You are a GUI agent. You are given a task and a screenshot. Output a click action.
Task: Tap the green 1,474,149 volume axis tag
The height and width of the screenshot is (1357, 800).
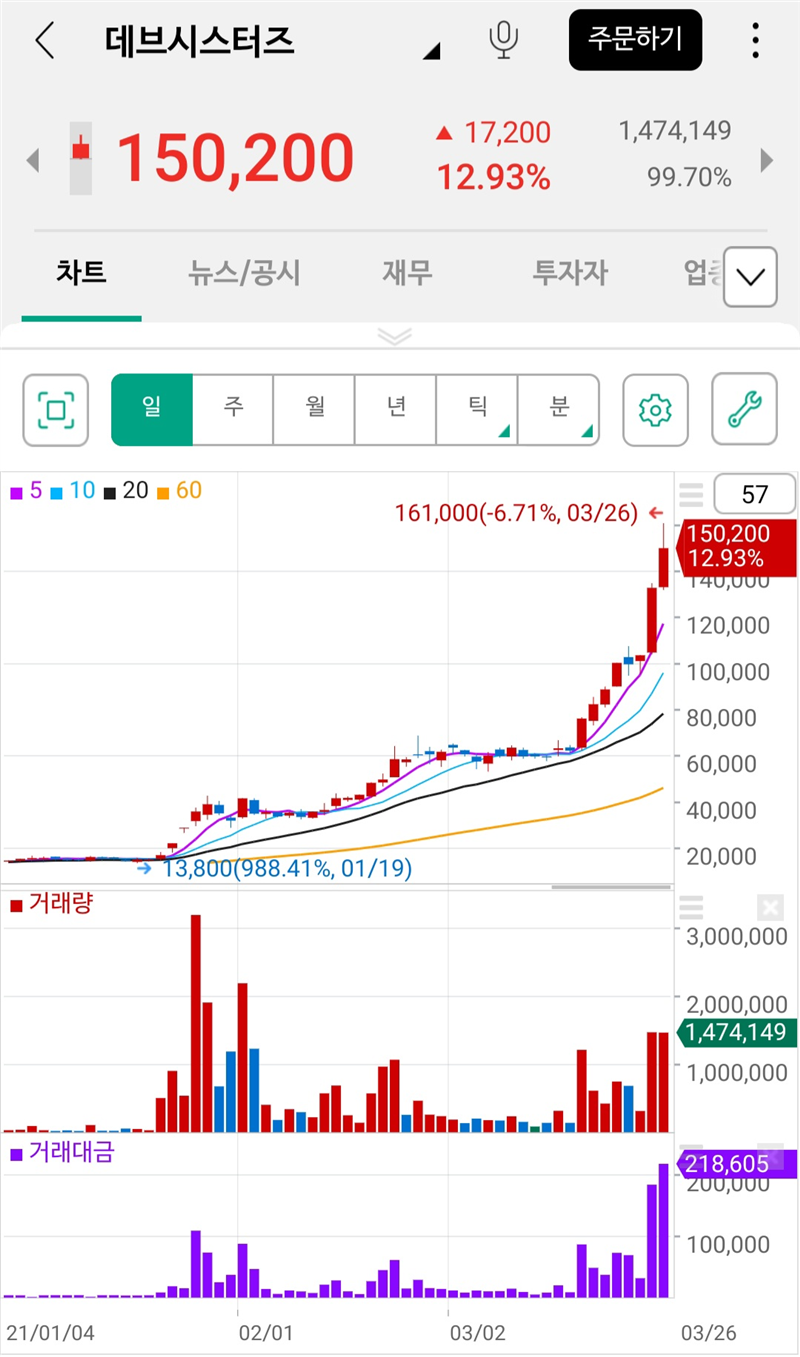737,1032
